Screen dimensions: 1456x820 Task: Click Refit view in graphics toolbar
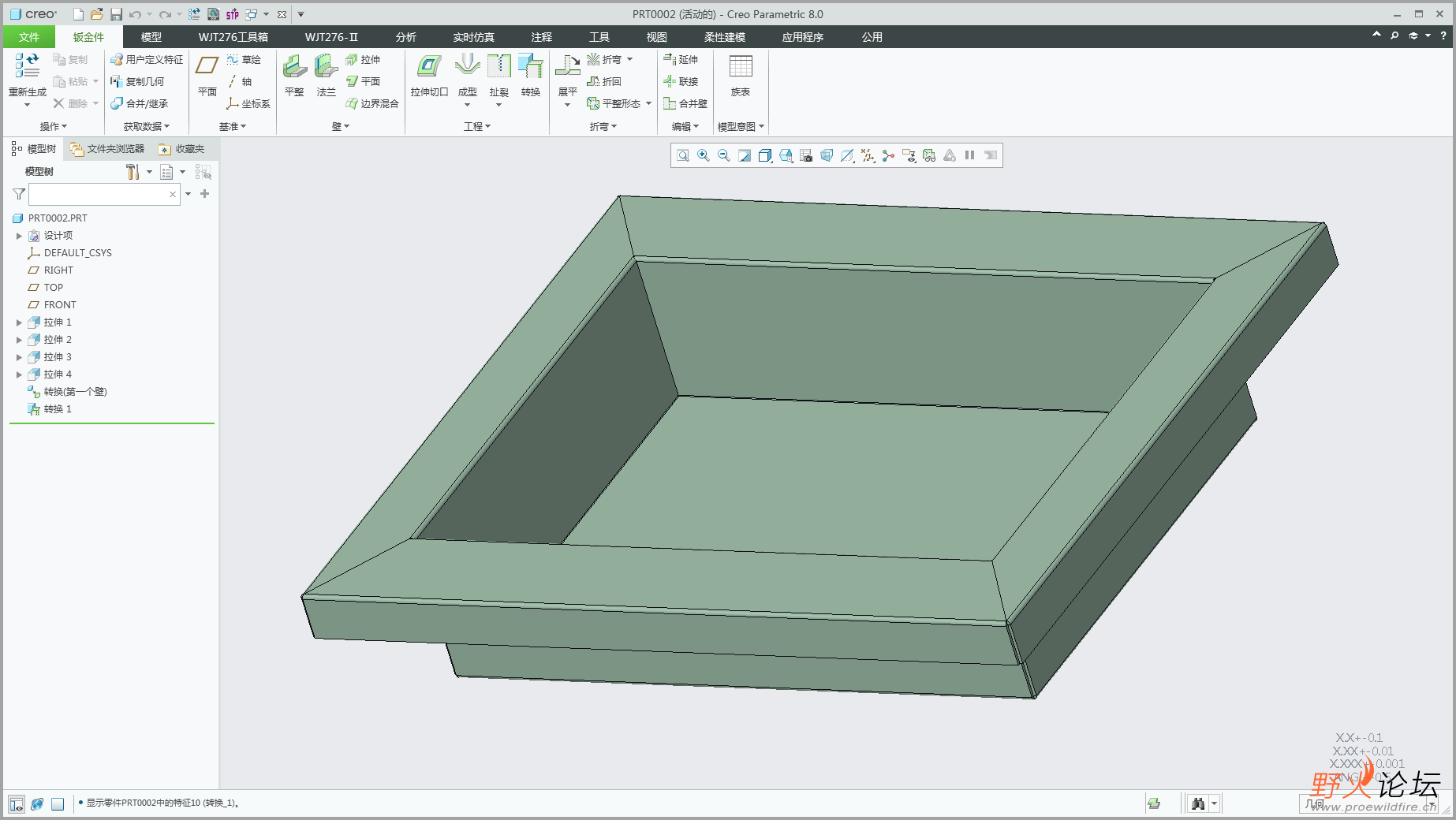[x=683, y=155]
